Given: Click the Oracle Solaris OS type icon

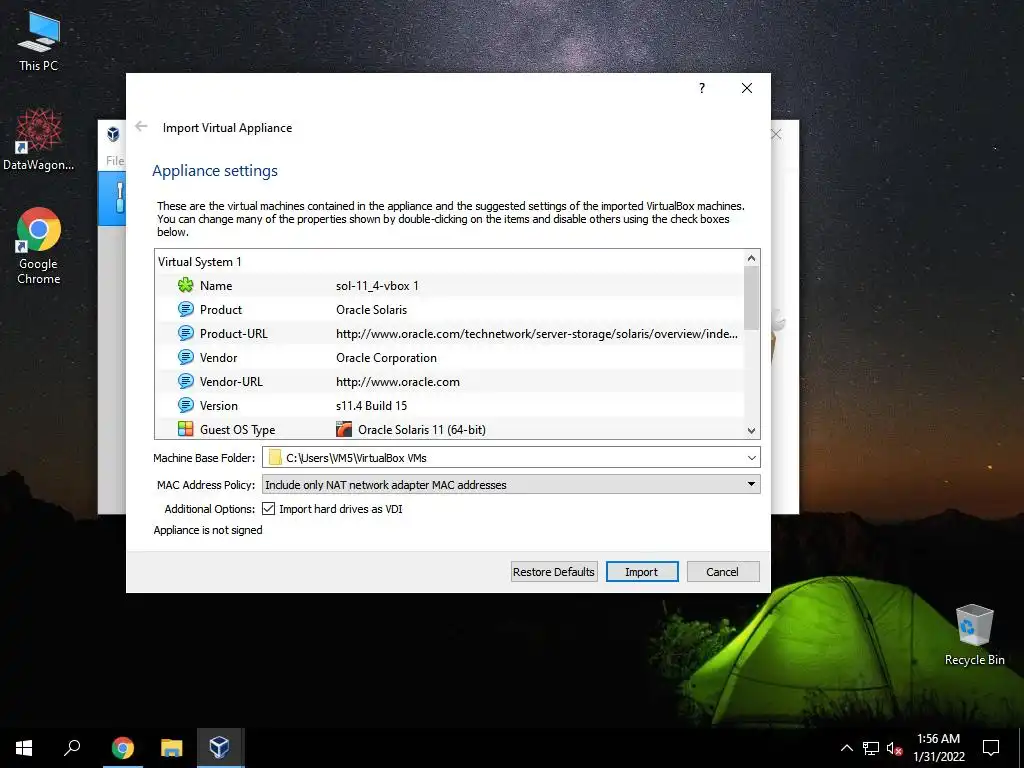Looking at the screenshot, I should tap(344, 429).
